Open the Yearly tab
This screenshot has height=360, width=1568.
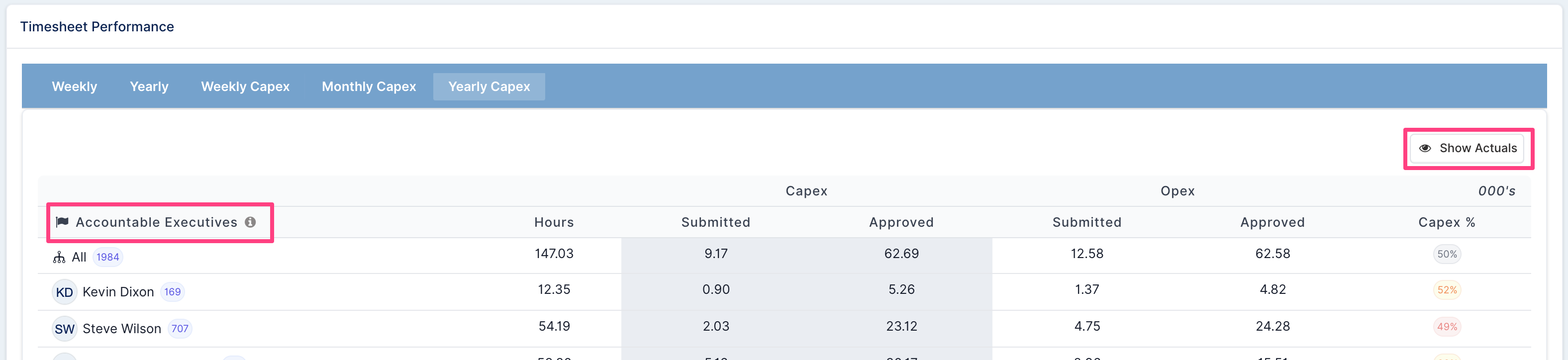149,87
